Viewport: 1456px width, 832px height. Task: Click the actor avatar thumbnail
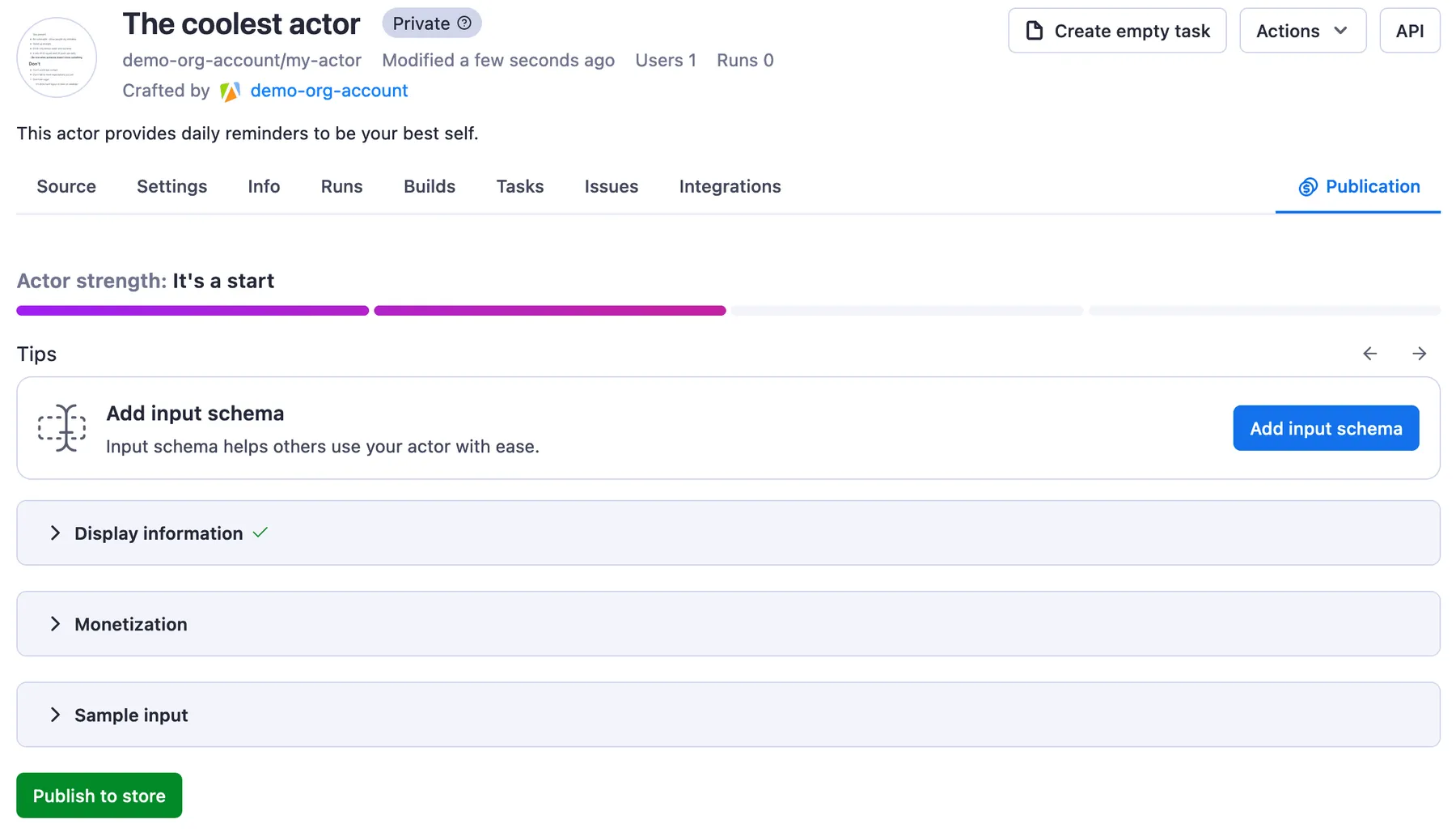[x=57, y=57]
